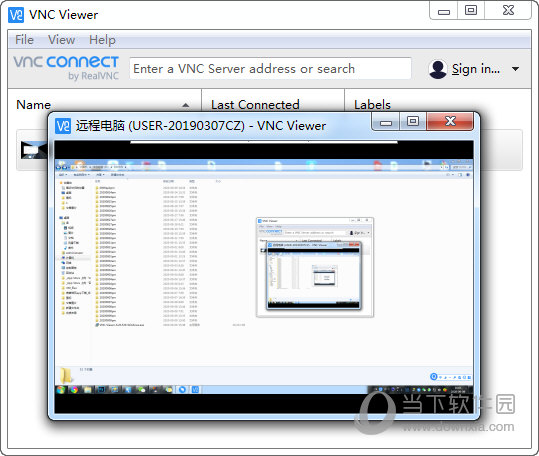Open Photoshop icon in remote taskbar
This screenshot has width=539, height=456.
click(102, 390)
